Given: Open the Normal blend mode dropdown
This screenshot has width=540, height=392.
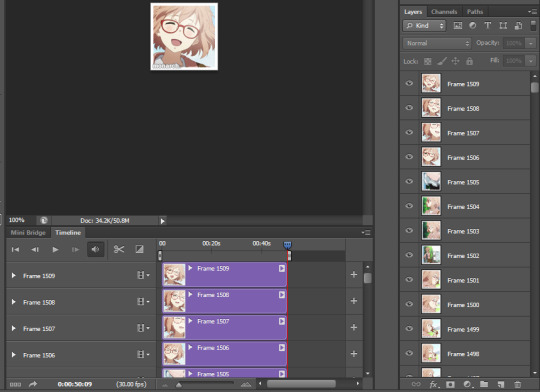Looking at the screenshot, I should click(437, 43).
